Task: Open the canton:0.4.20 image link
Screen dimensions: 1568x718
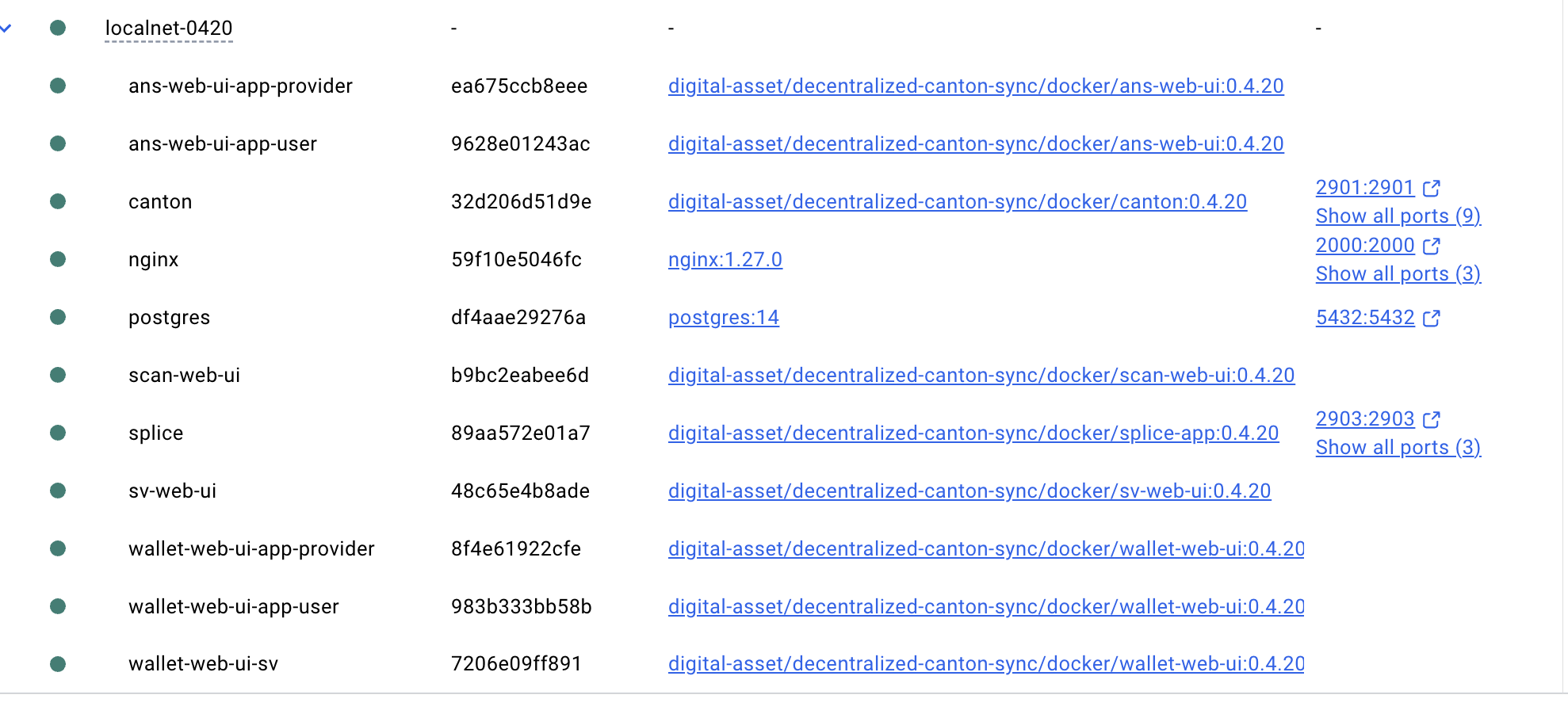Action: (x=957, y=202)
